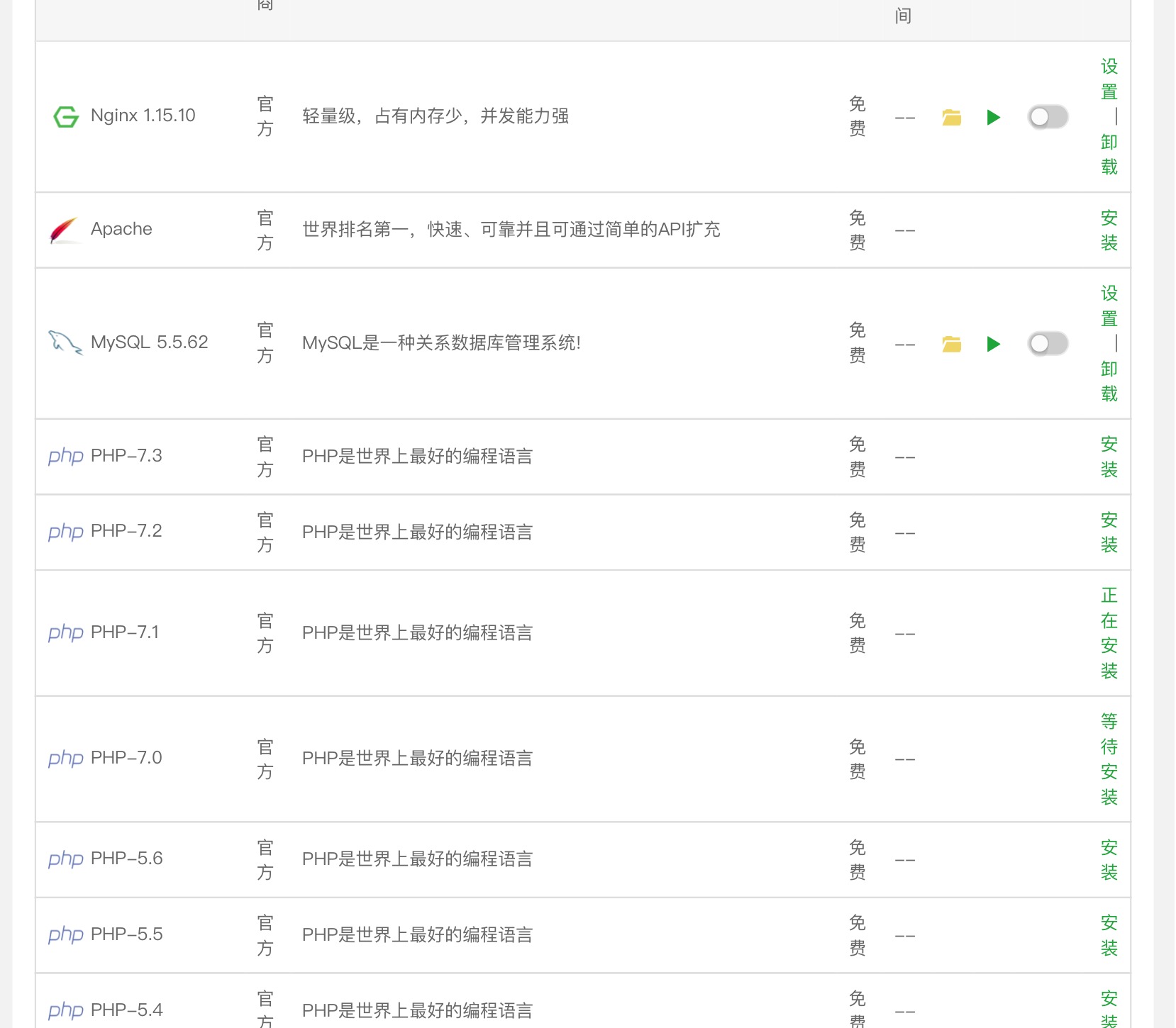The width and height of the screenshot is (1176, 1028).
Task: Click the green play icon for Nginx
Action: (x=993, y=117)
